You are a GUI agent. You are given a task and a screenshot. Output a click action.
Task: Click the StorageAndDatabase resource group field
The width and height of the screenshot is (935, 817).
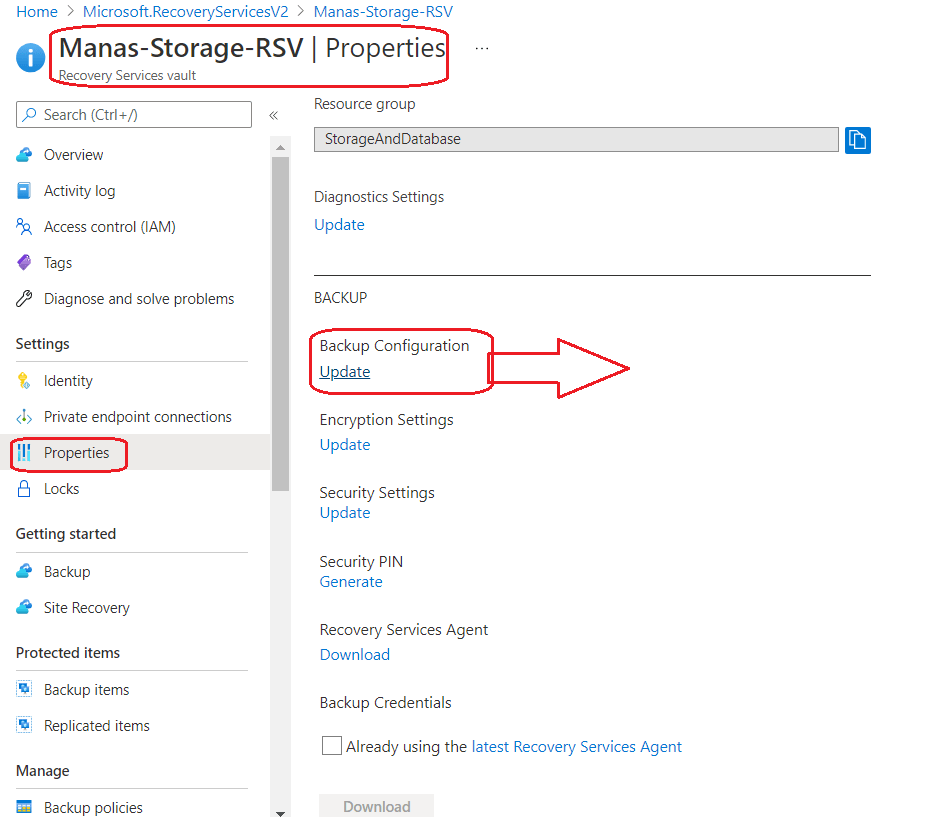[576, 140]
